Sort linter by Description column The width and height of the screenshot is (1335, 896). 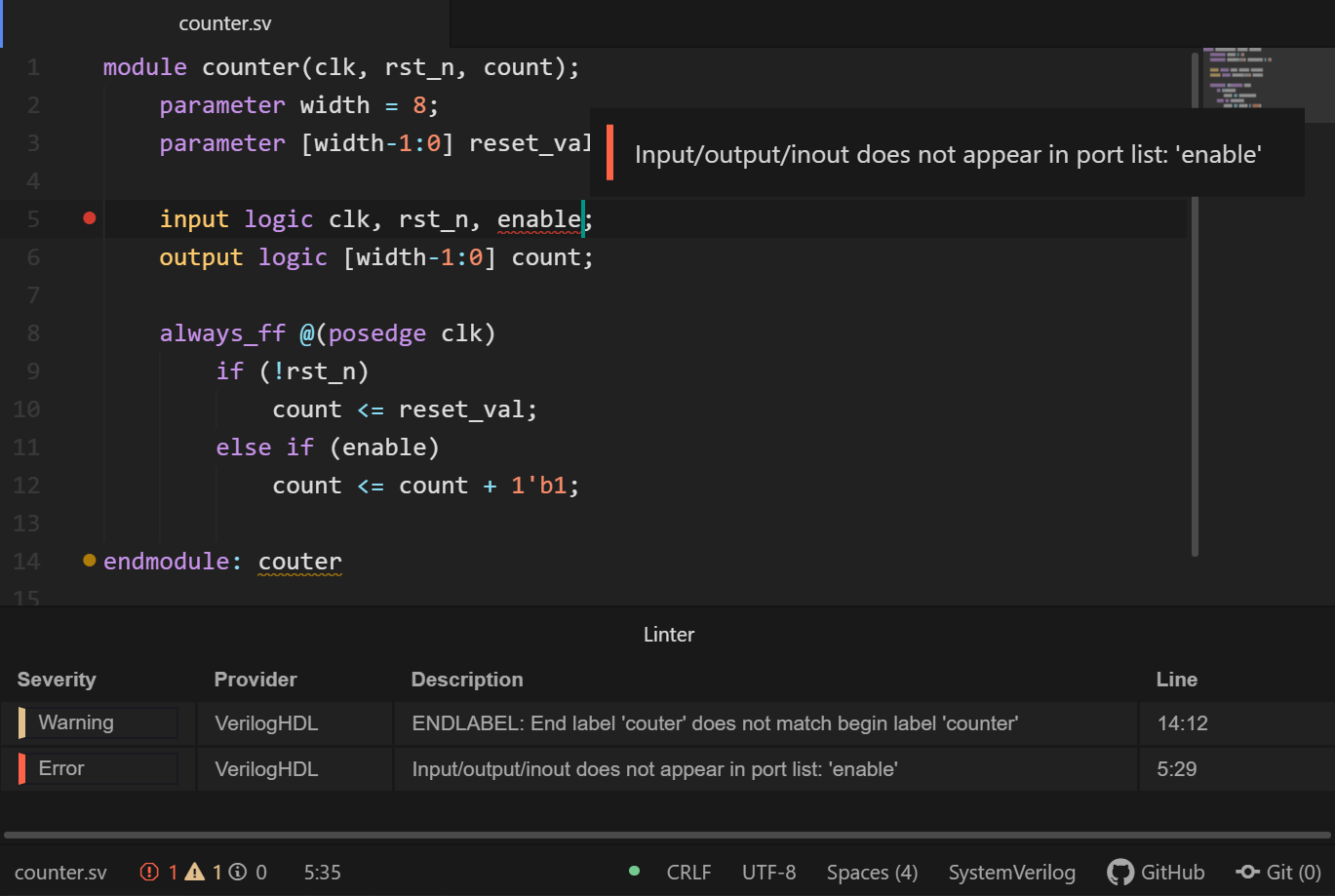tap(467, 680)
